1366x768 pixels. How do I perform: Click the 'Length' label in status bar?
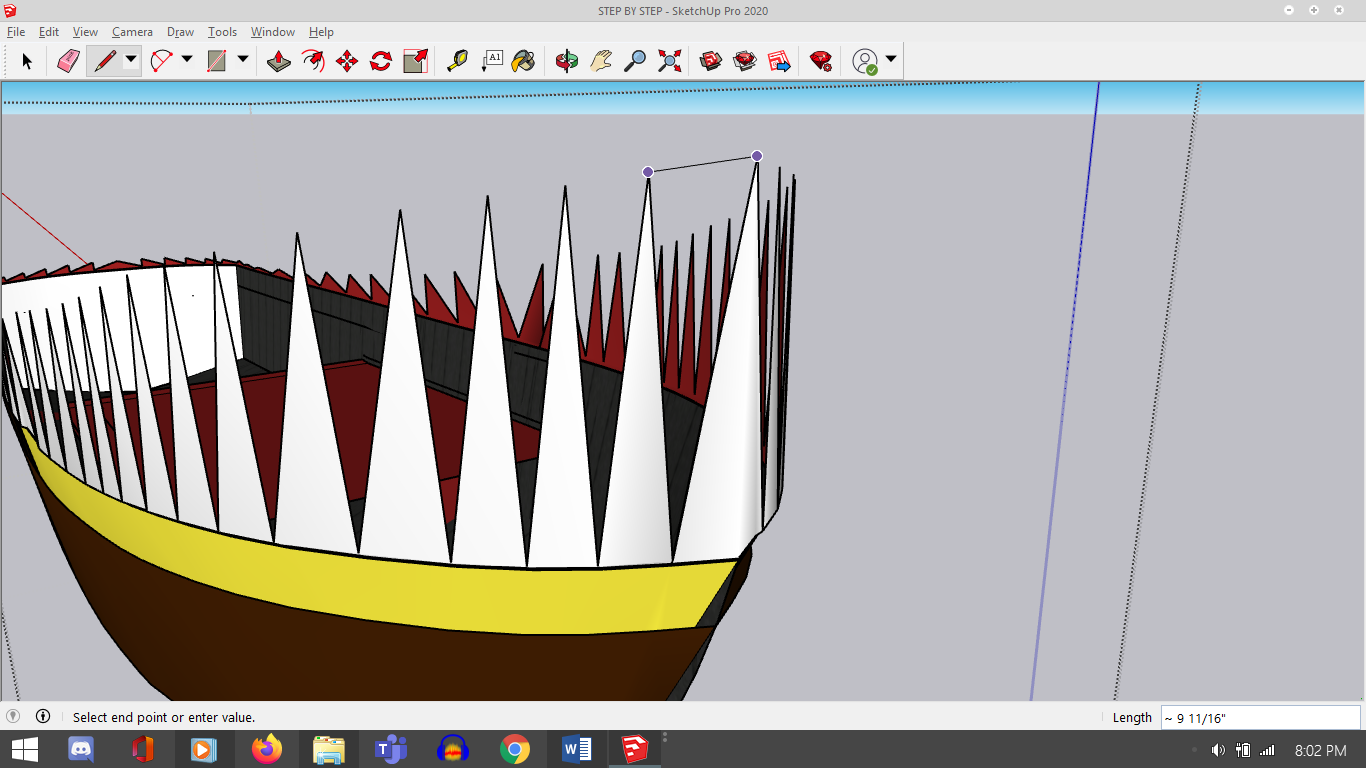click(1132, 717)
